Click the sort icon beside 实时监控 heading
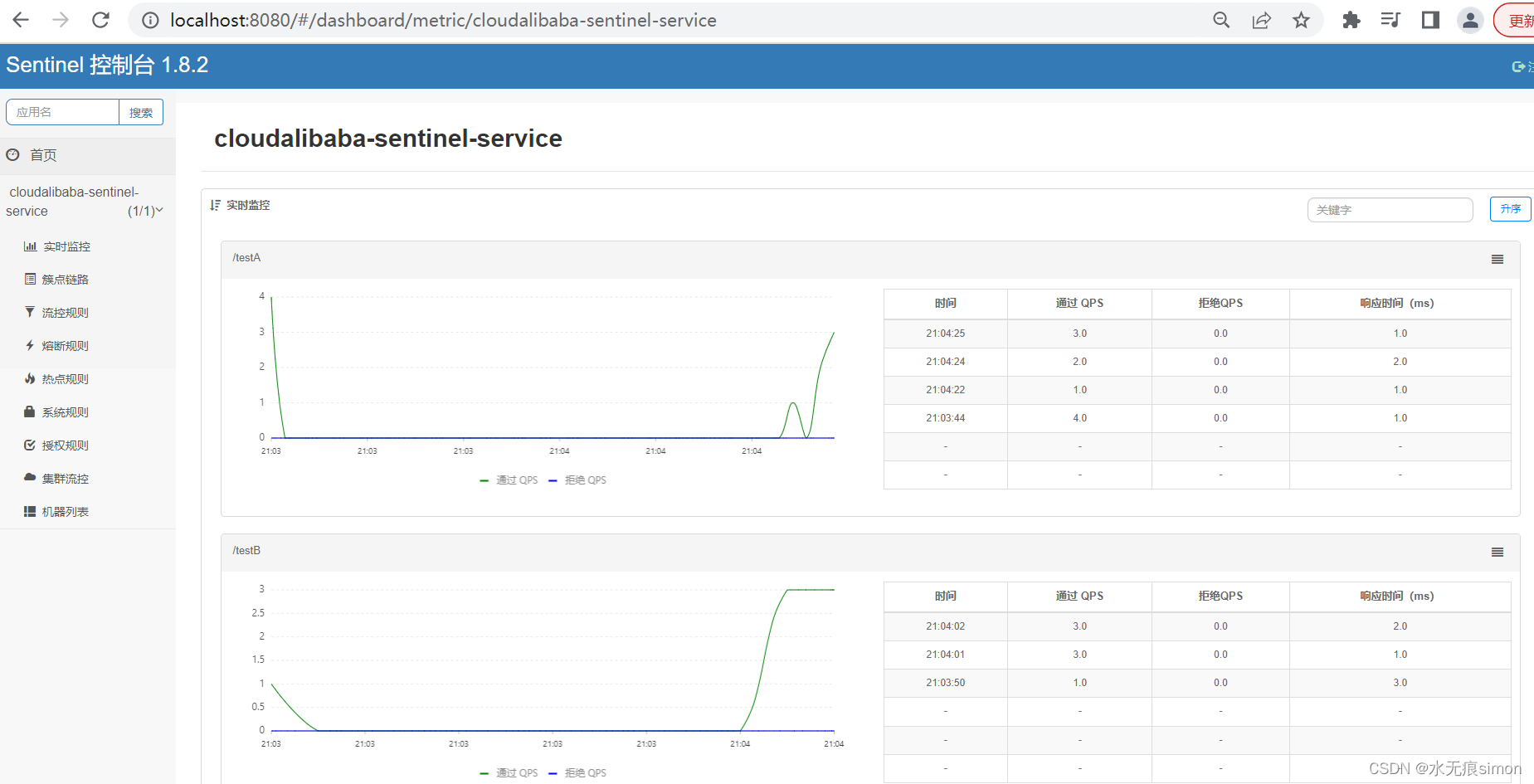 pyautogui.click(x=215, y=205)
